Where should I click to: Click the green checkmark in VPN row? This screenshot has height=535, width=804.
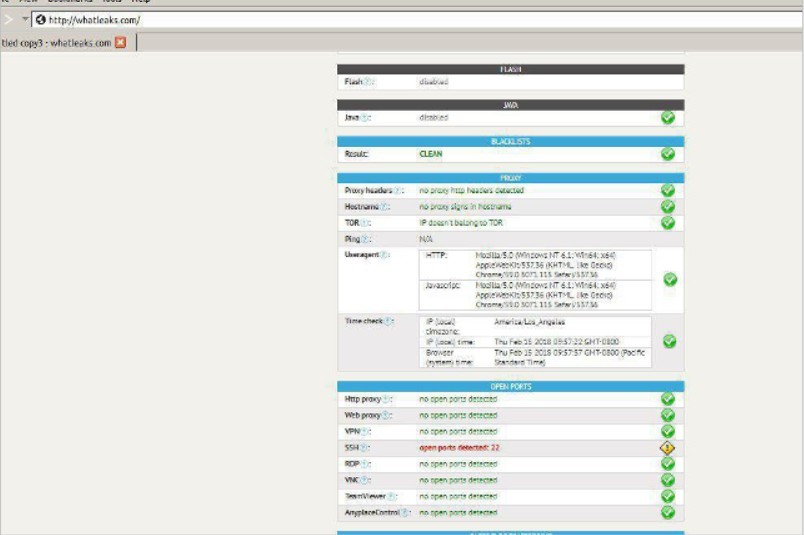coord(668,431)
